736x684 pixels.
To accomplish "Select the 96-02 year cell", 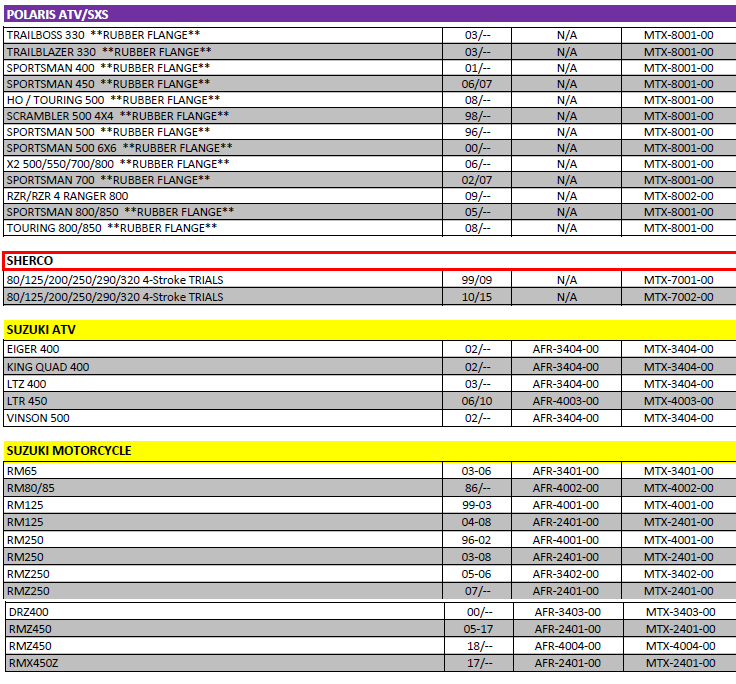I will 476,540.
